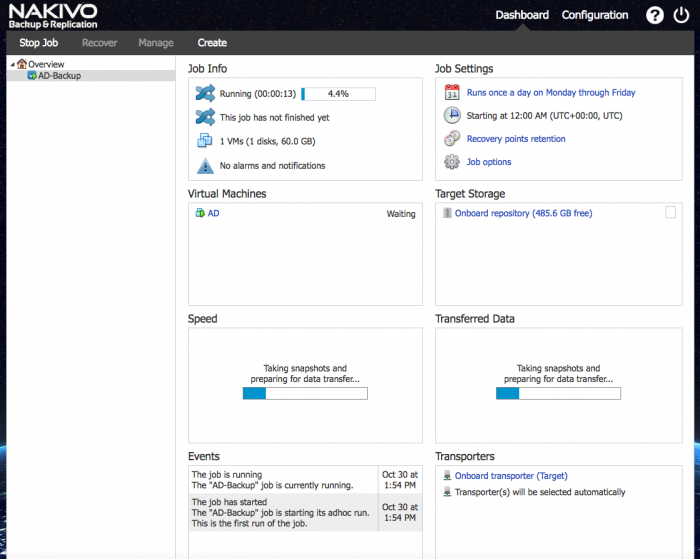Screen dimensions: 700x559
Task: Click 'No alarms and notifications' text
Action: pyautogui.click(x=272, y=166)
